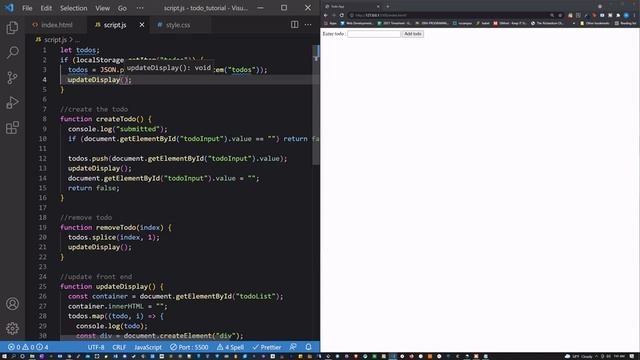Bookmark this page with star icon

560,15
